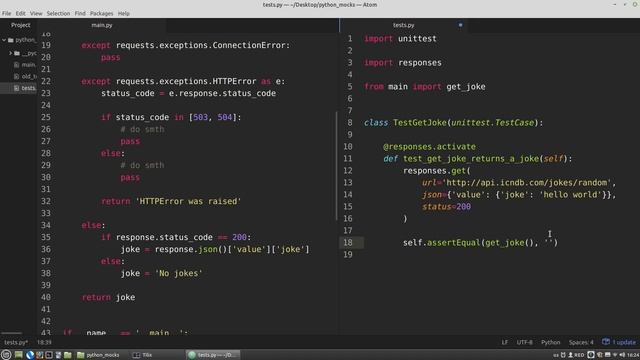Image resolution: width=640 pixels, height=360 pixels.
Task: Launch the terminal icon in taskbar
Action: click(x=49, y=355)
